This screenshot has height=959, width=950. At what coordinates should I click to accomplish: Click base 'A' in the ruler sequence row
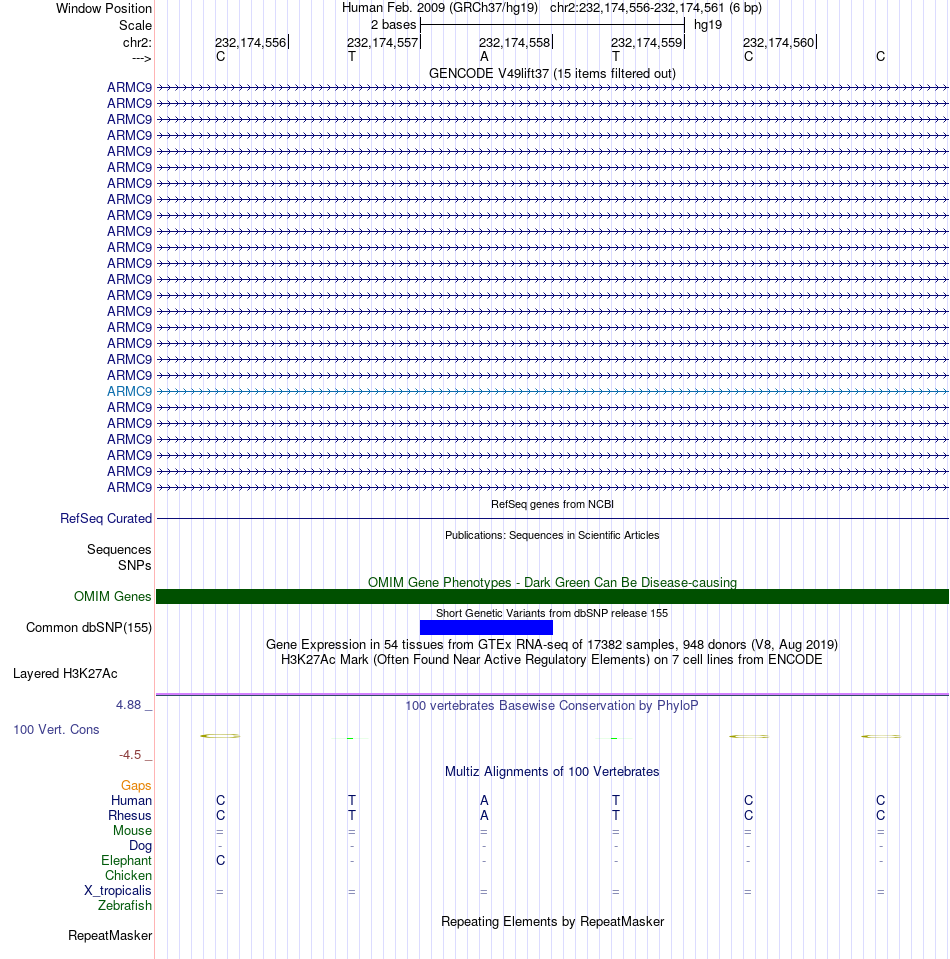coord(484,57)
